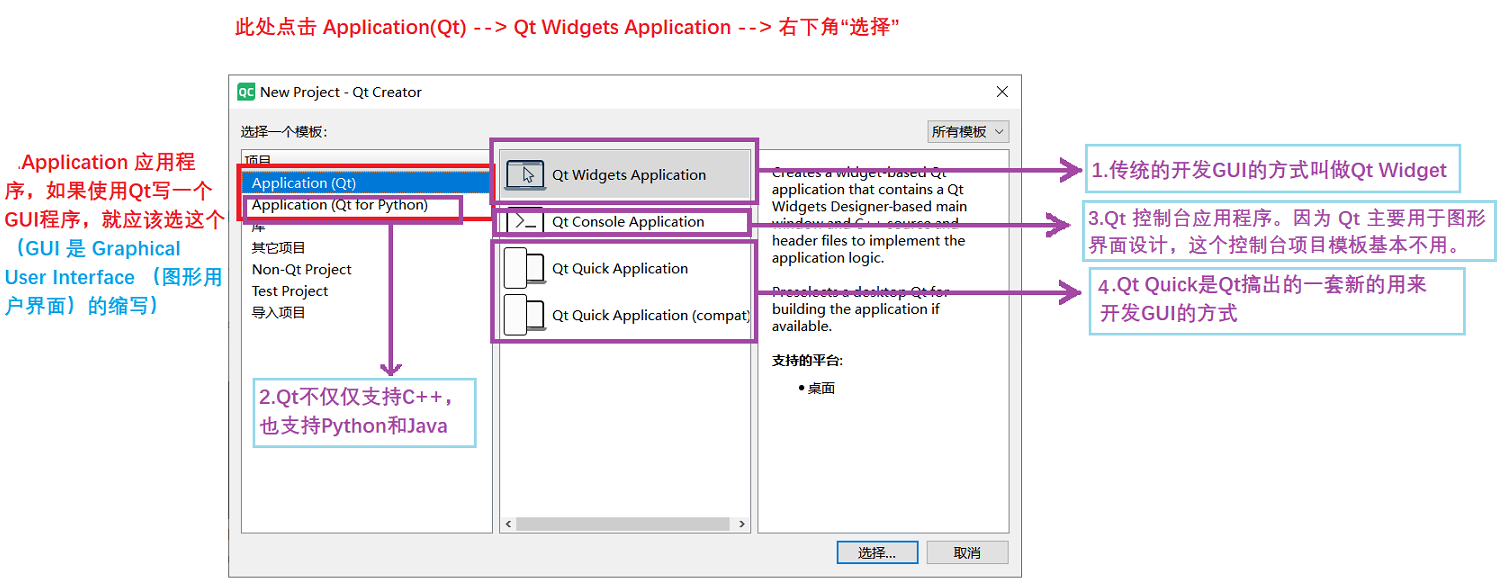Click the 取消 button
Image resolution: width=1508 pixels, height=588 pixels.
(x=967, y=553)
